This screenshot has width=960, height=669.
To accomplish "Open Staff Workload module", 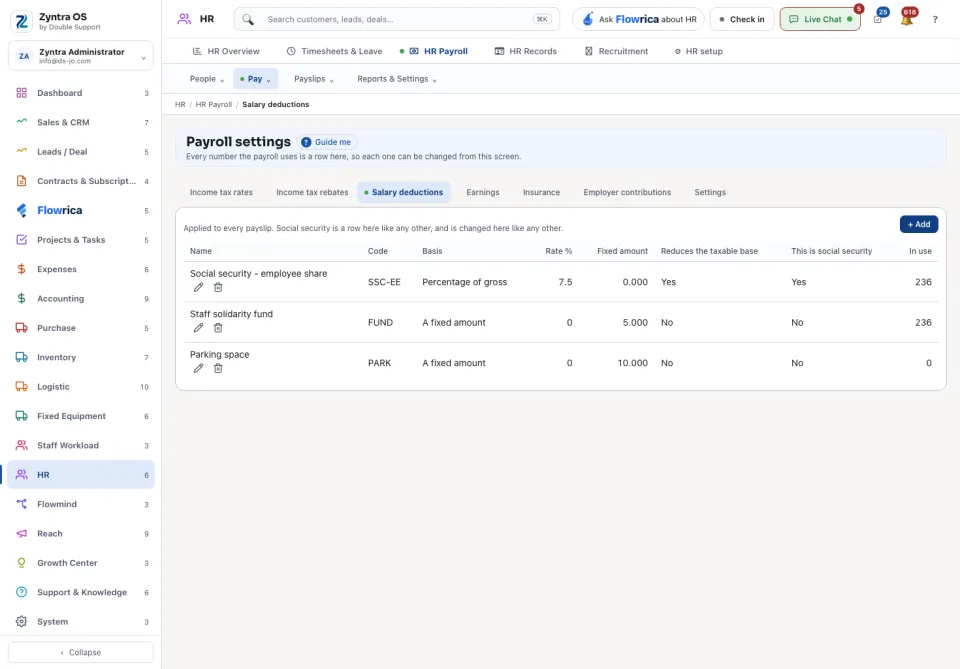I will [81, 446].
